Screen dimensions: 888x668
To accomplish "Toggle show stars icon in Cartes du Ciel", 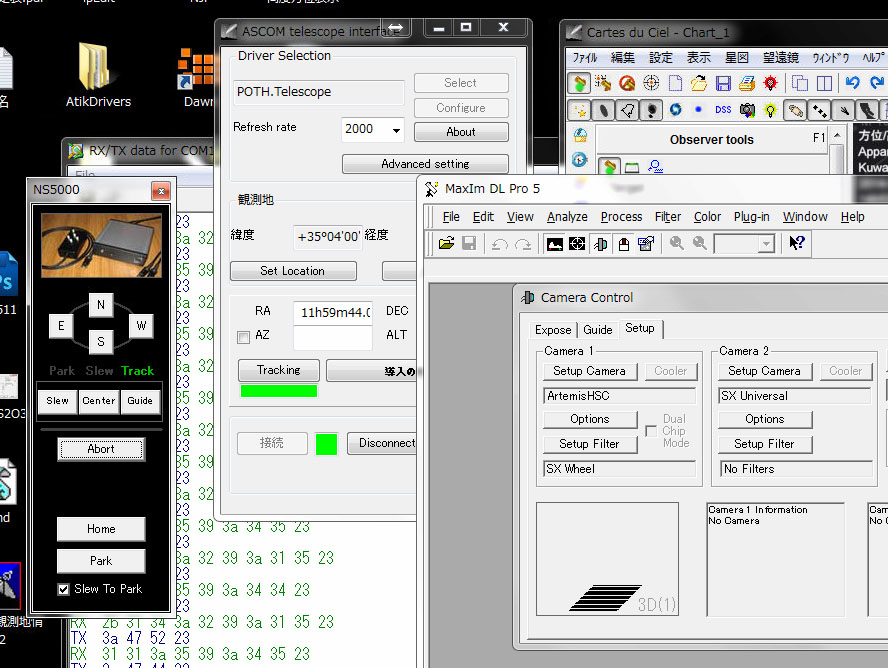I will [x=580, y=110].
